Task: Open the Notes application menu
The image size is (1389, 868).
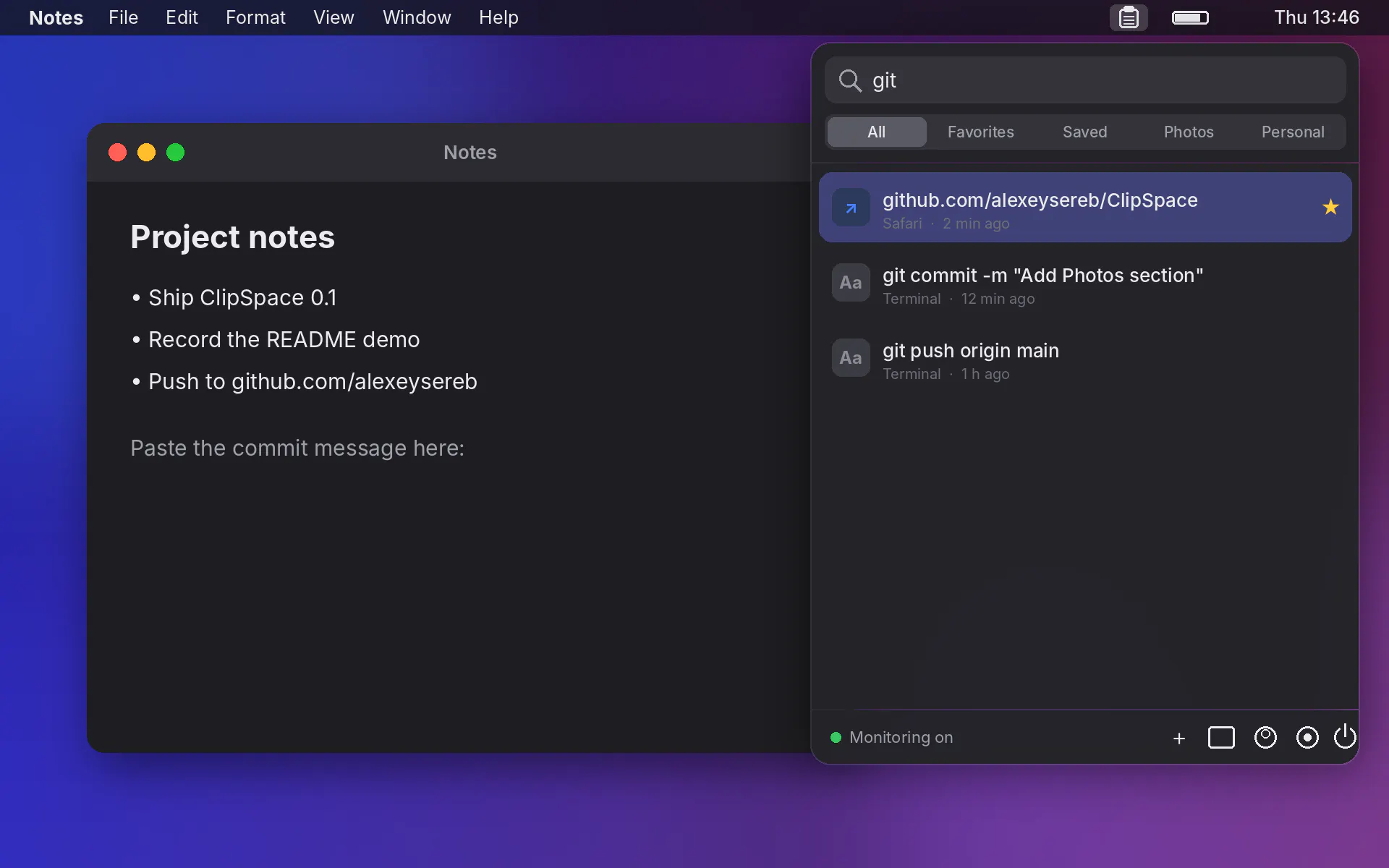Action: coord(56,17)
